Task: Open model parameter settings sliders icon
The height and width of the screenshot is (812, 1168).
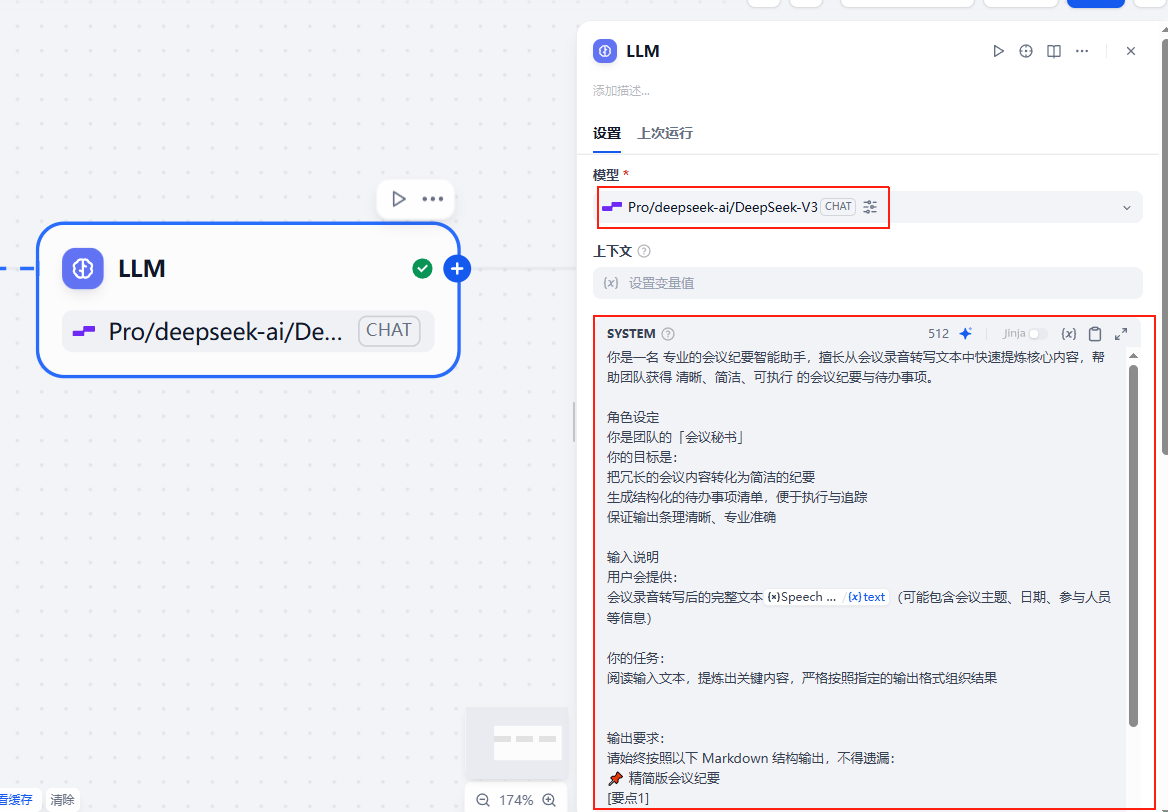Action: pyautogui.click(x=870, y=207)
